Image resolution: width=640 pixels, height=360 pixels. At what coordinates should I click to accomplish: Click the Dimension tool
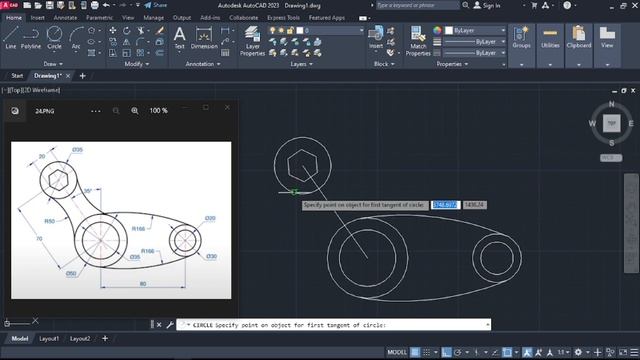[204, 38]
